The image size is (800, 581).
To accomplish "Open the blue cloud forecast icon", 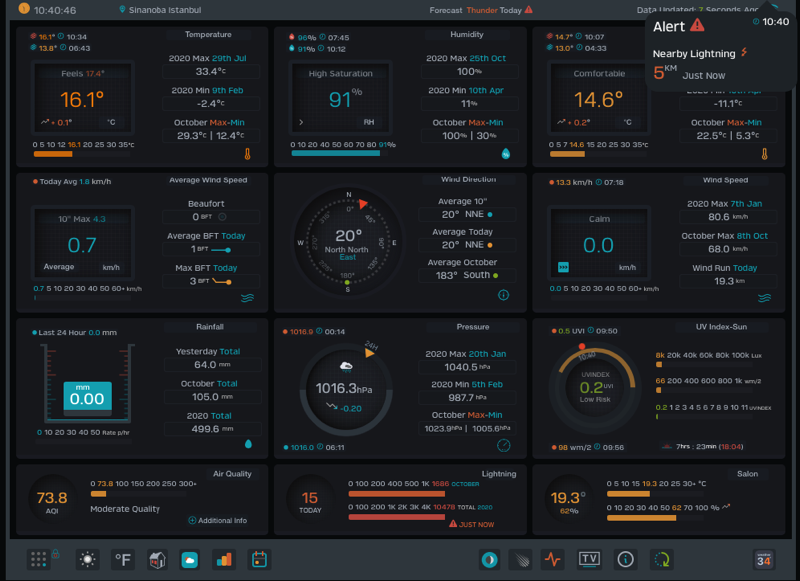I will click(x=190, y=560).
